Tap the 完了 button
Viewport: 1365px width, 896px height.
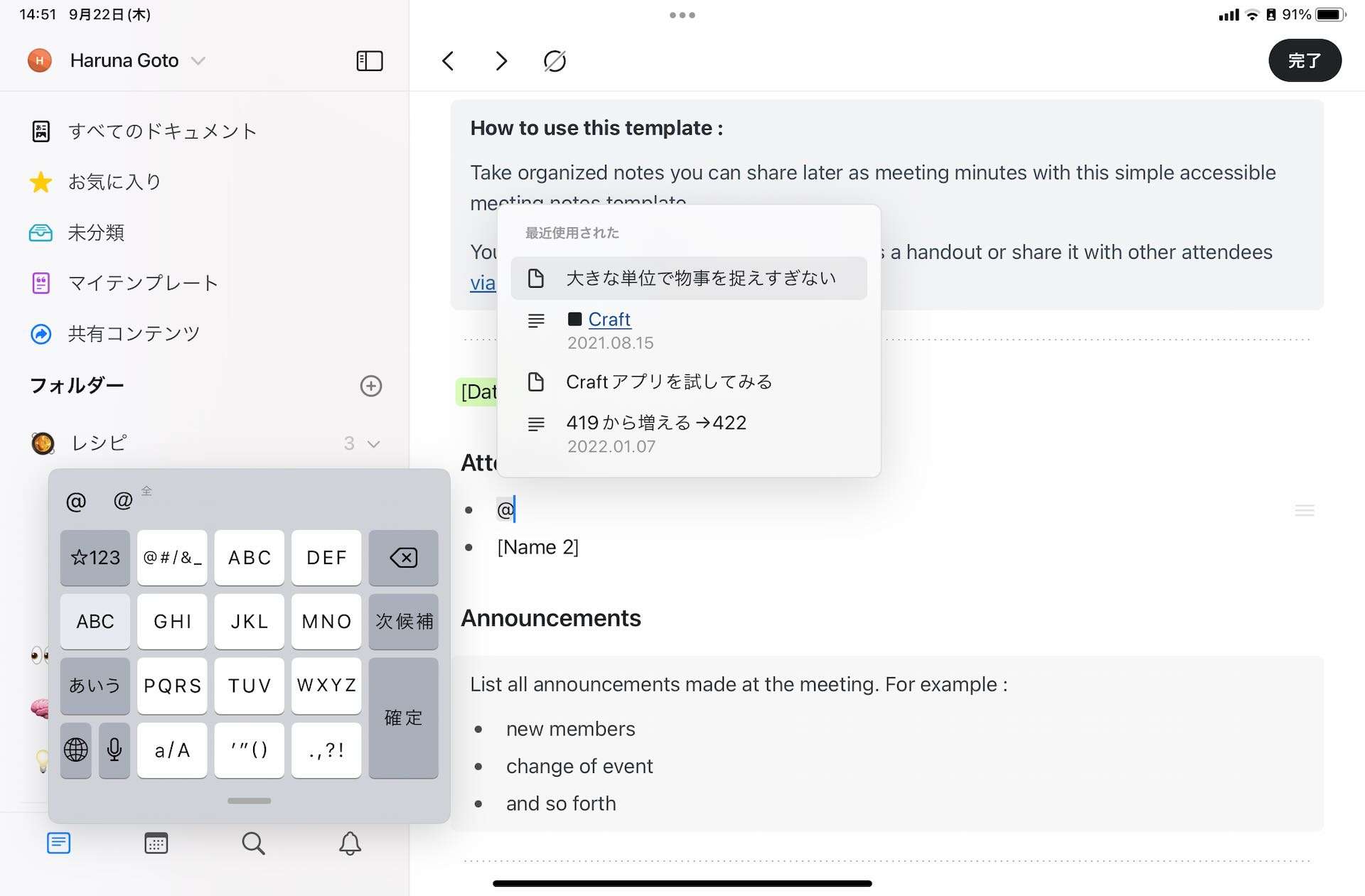pyautogui.click(x=1305, y=60)
